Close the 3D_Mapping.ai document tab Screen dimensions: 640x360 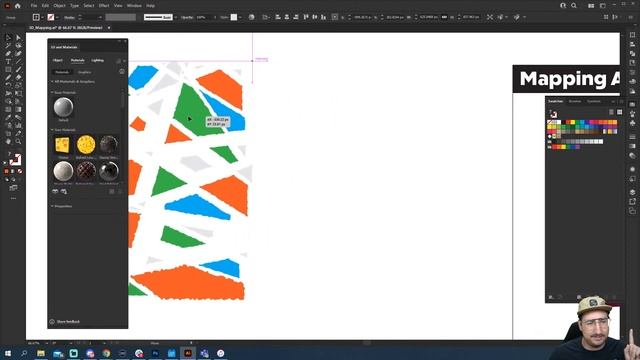(109, 28)
